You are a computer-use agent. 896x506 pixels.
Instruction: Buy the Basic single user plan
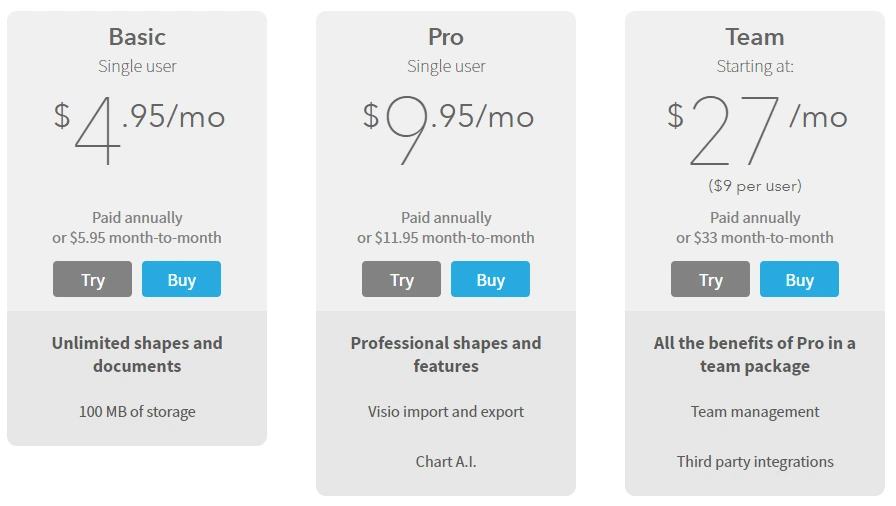pos(181,280)
